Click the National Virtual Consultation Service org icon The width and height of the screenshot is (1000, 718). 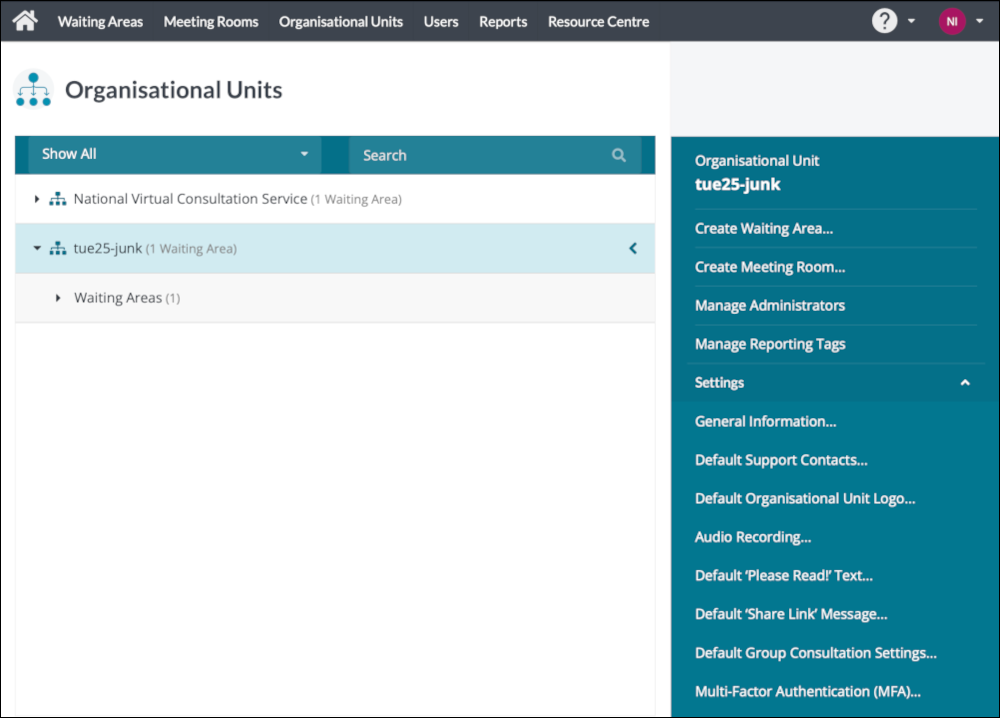(x=58, y=199)
